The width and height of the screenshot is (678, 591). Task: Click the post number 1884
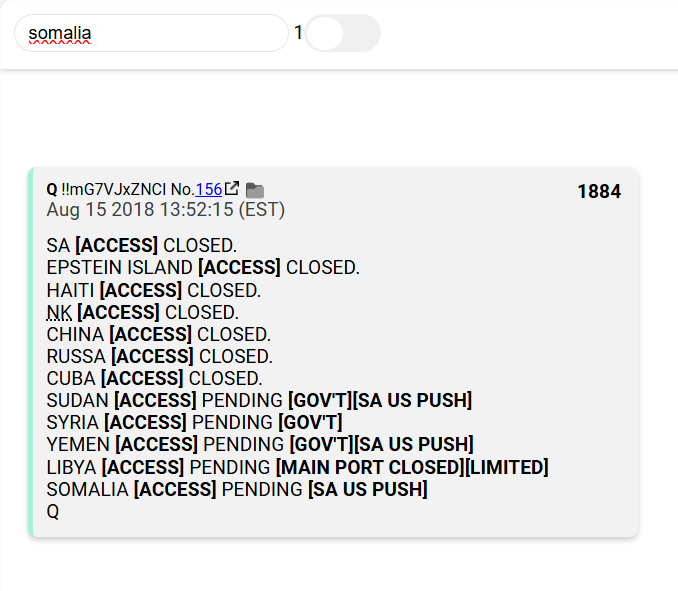[x=599, y=191]
